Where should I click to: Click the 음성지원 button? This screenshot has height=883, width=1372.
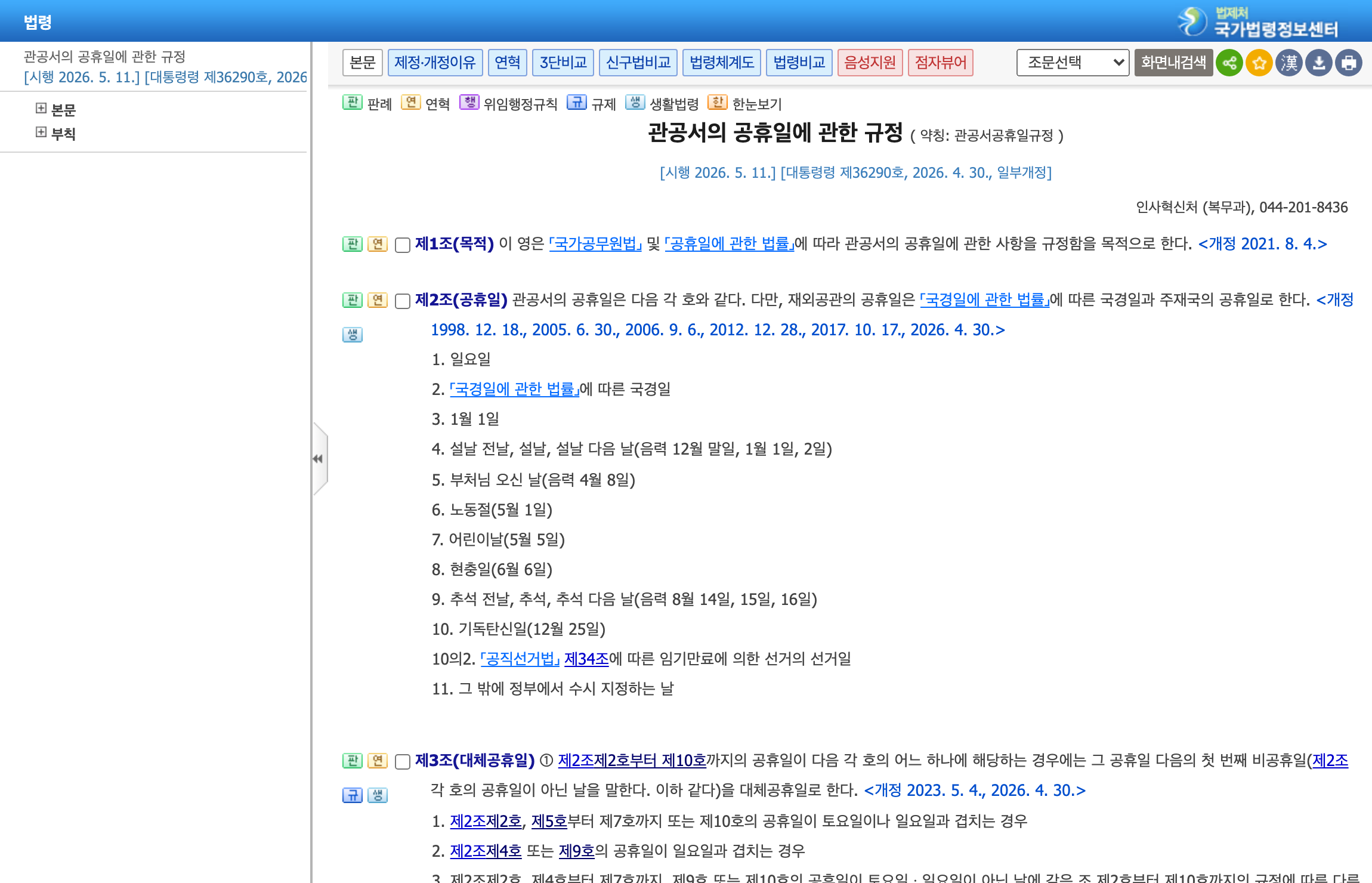tap(870, 63)
